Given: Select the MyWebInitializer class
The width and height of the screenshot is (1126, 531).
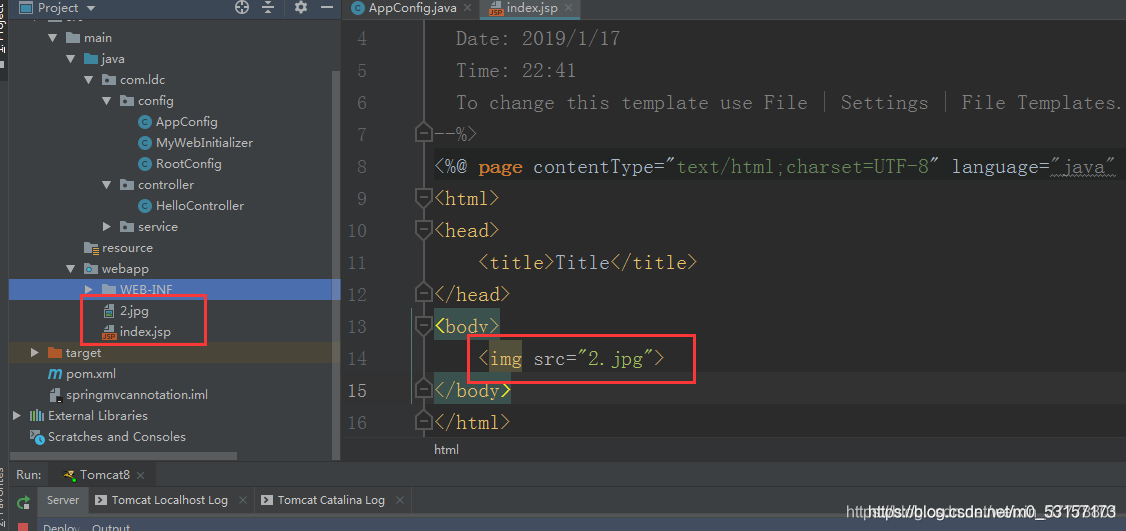Looking at the screenshot, I should click(x=204, y=143).
